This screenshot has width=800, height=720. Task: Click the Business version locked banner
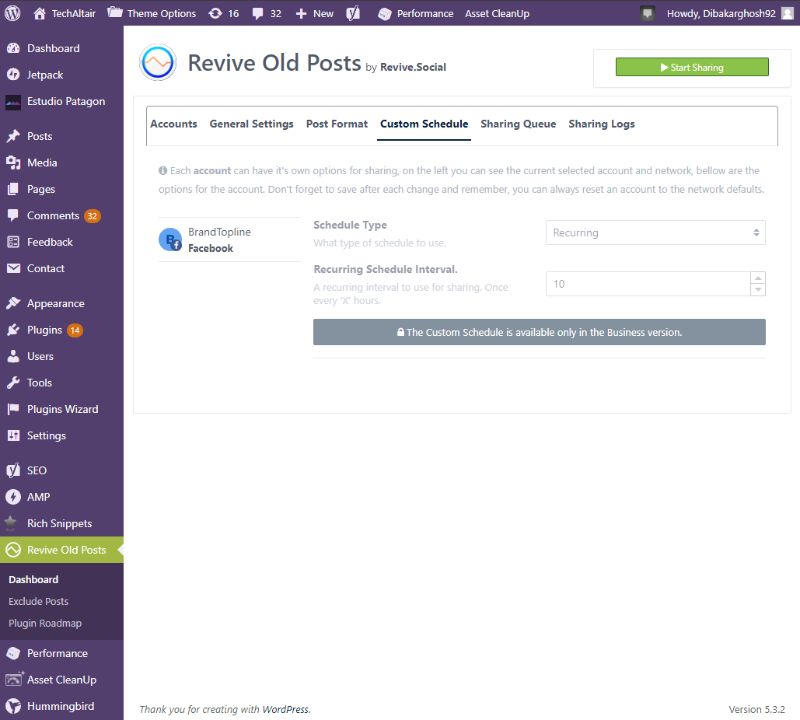pos(539,332)
